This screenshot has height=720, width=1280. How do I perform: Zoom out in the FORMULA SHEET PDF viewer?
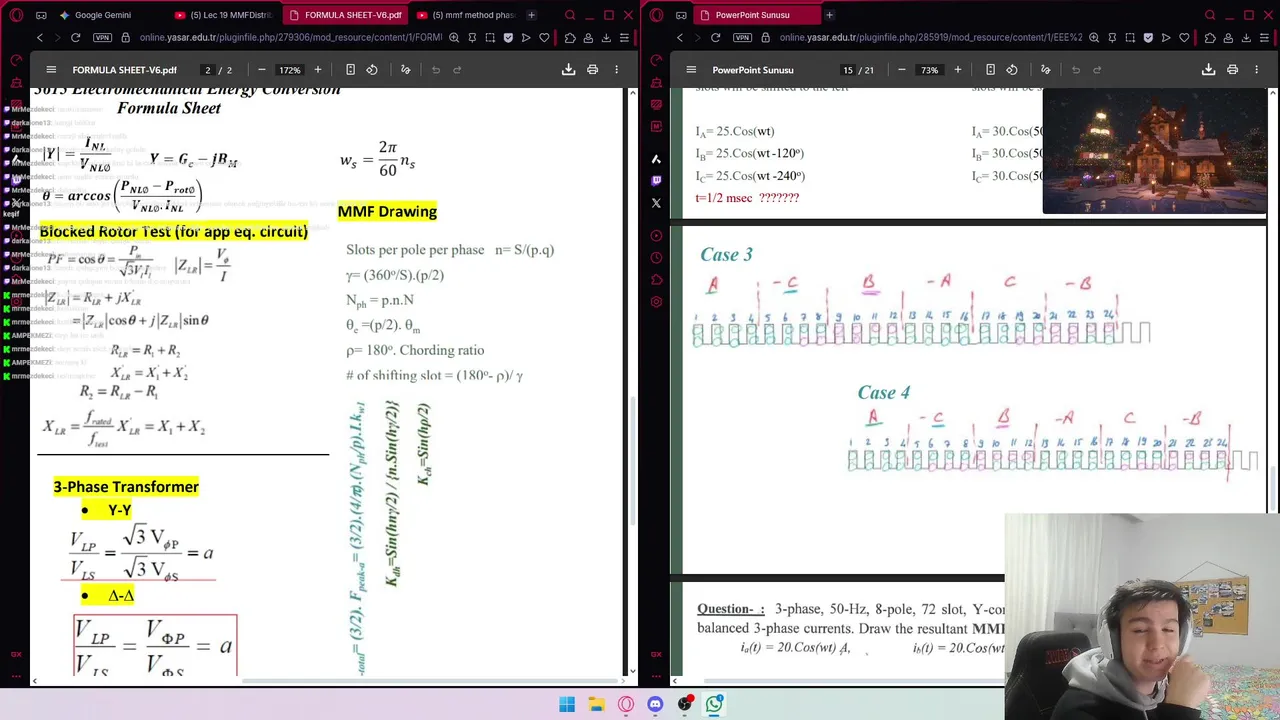[261, 70]
